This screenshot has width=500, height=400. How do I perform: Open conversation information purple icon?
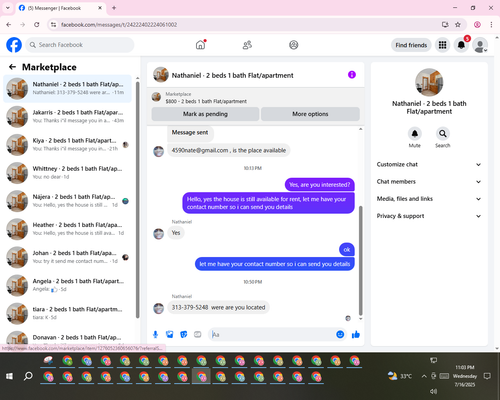click(352, 75)
